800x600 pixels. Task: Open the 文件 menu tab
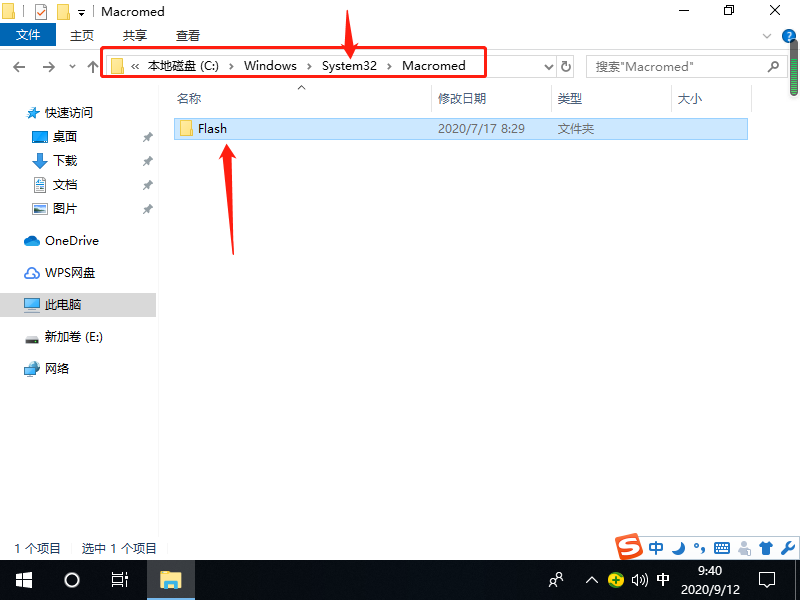(x=28, y=35)
